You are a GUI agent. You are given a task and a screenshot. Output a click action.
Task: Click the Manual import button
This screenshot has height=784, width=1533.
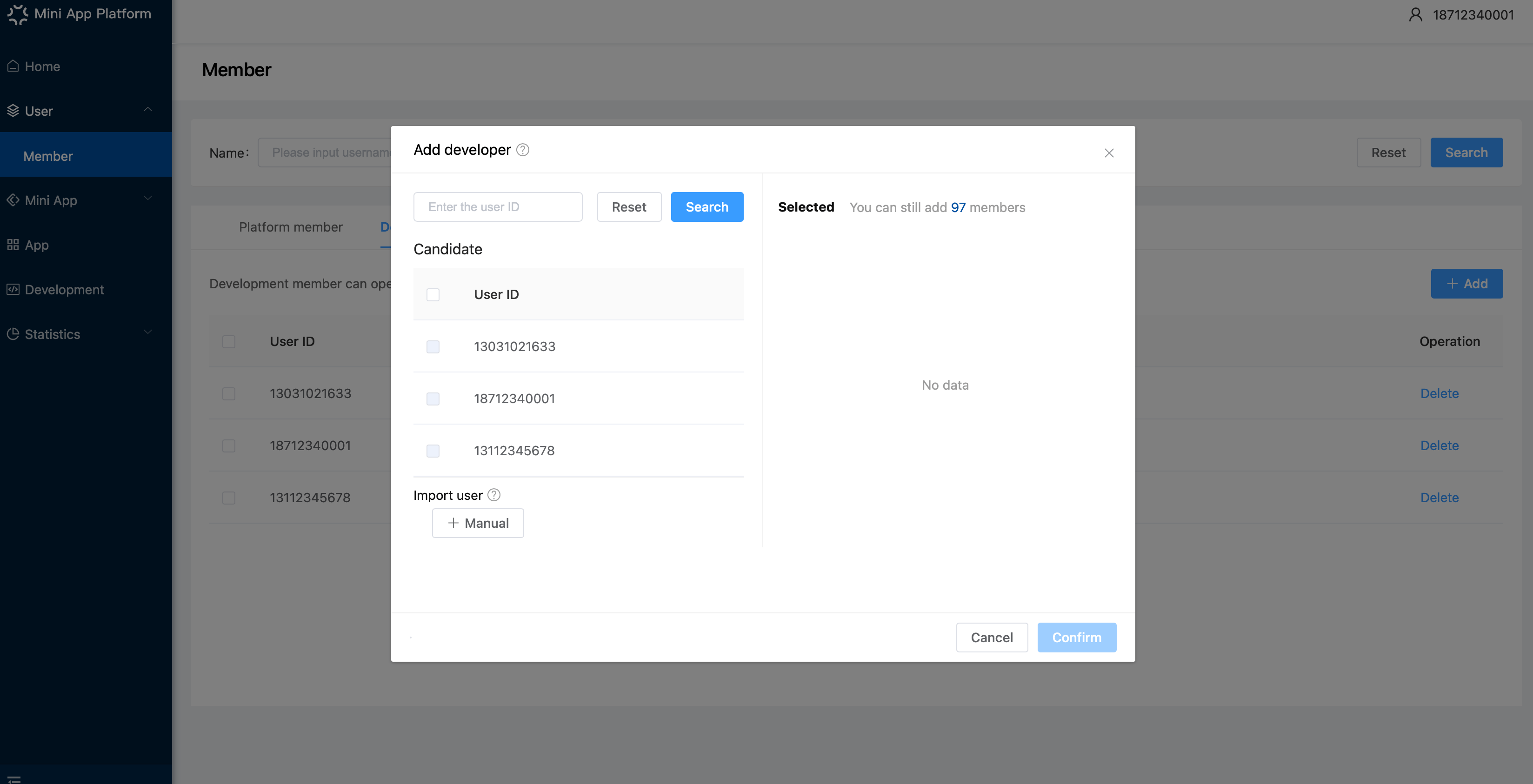[478, 523]
